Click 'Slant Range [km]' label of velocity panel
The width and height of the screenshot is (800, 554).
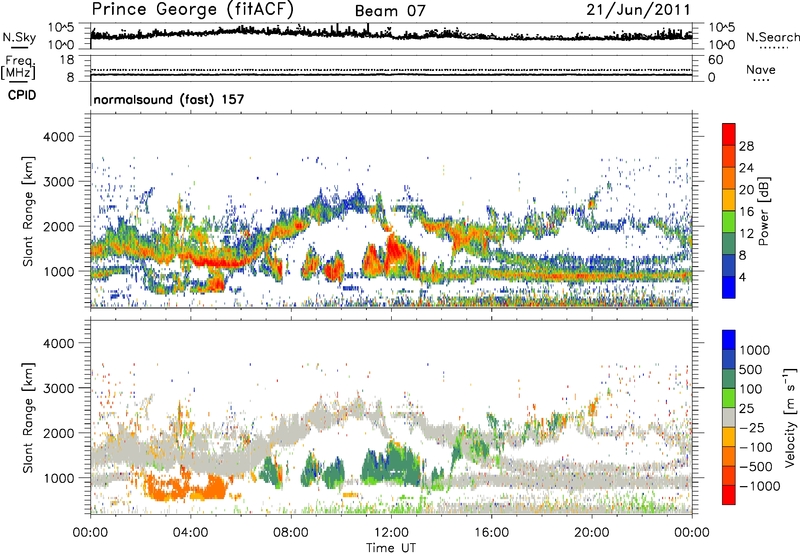pyautogui.click(x=28, y=417)
